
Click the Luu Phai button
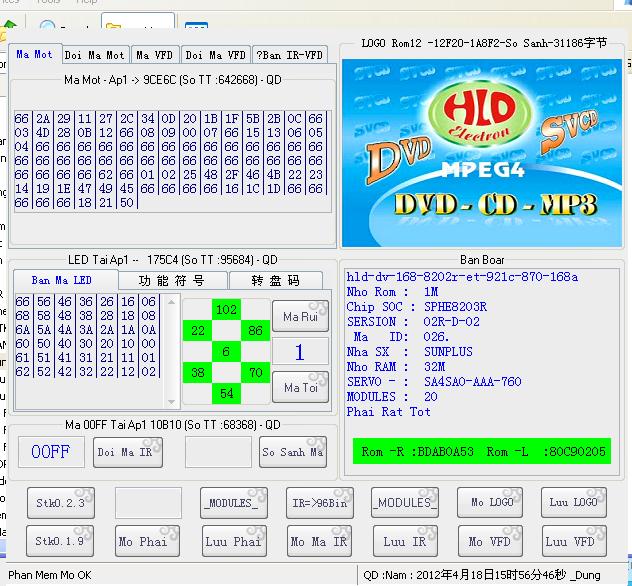(234, 541)
